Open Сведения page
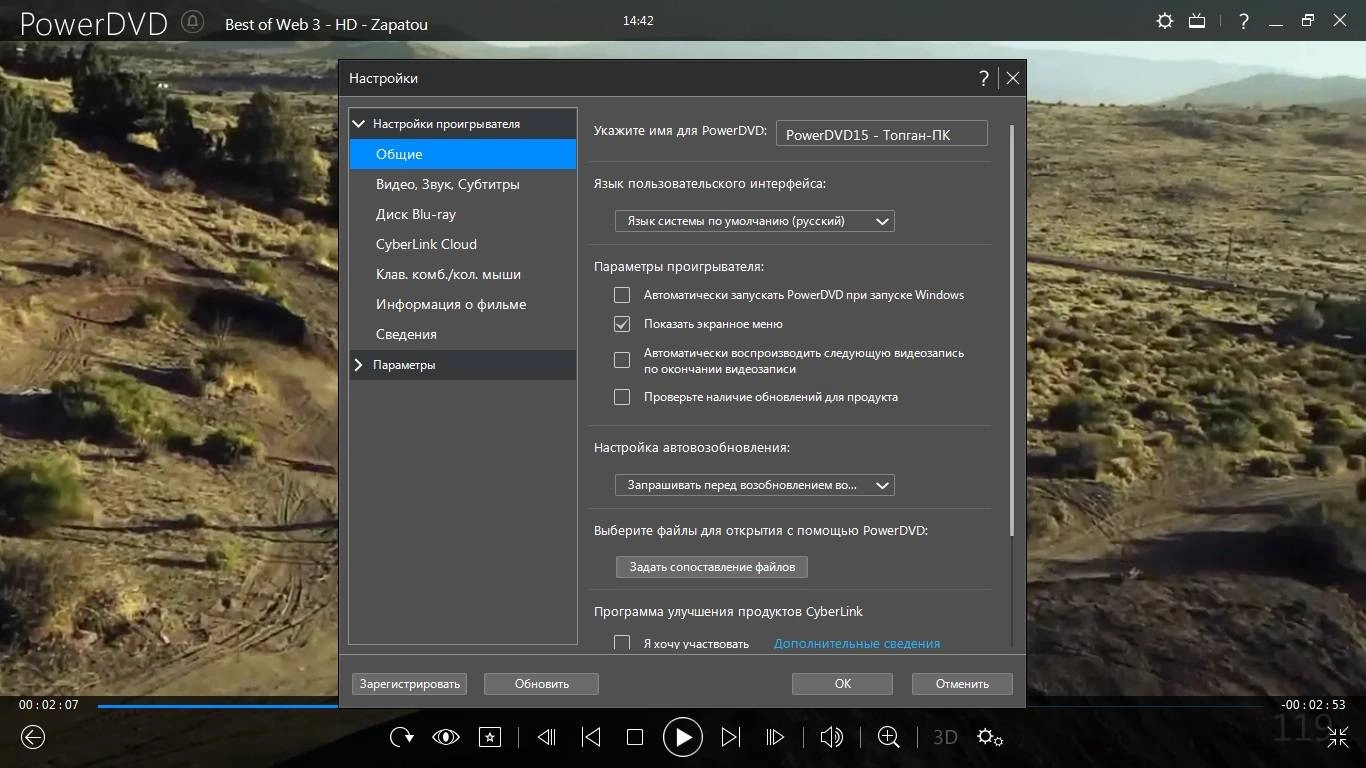This screenshot has height=768, width=1366. pos(463,334)
